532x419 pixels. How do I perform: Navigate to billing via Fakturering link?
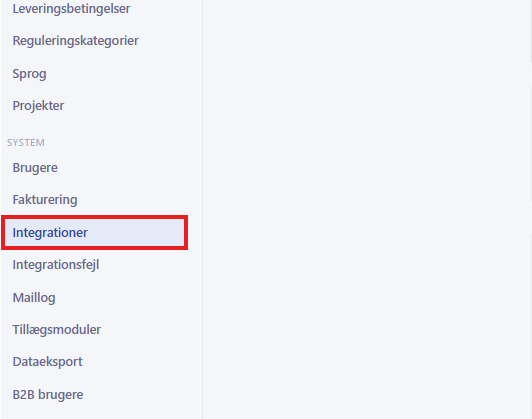click(45, 199)
